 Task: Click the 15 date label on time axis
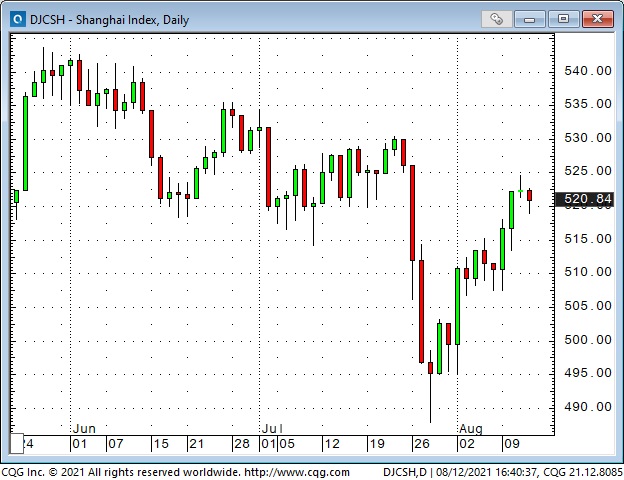pos(161,444)
